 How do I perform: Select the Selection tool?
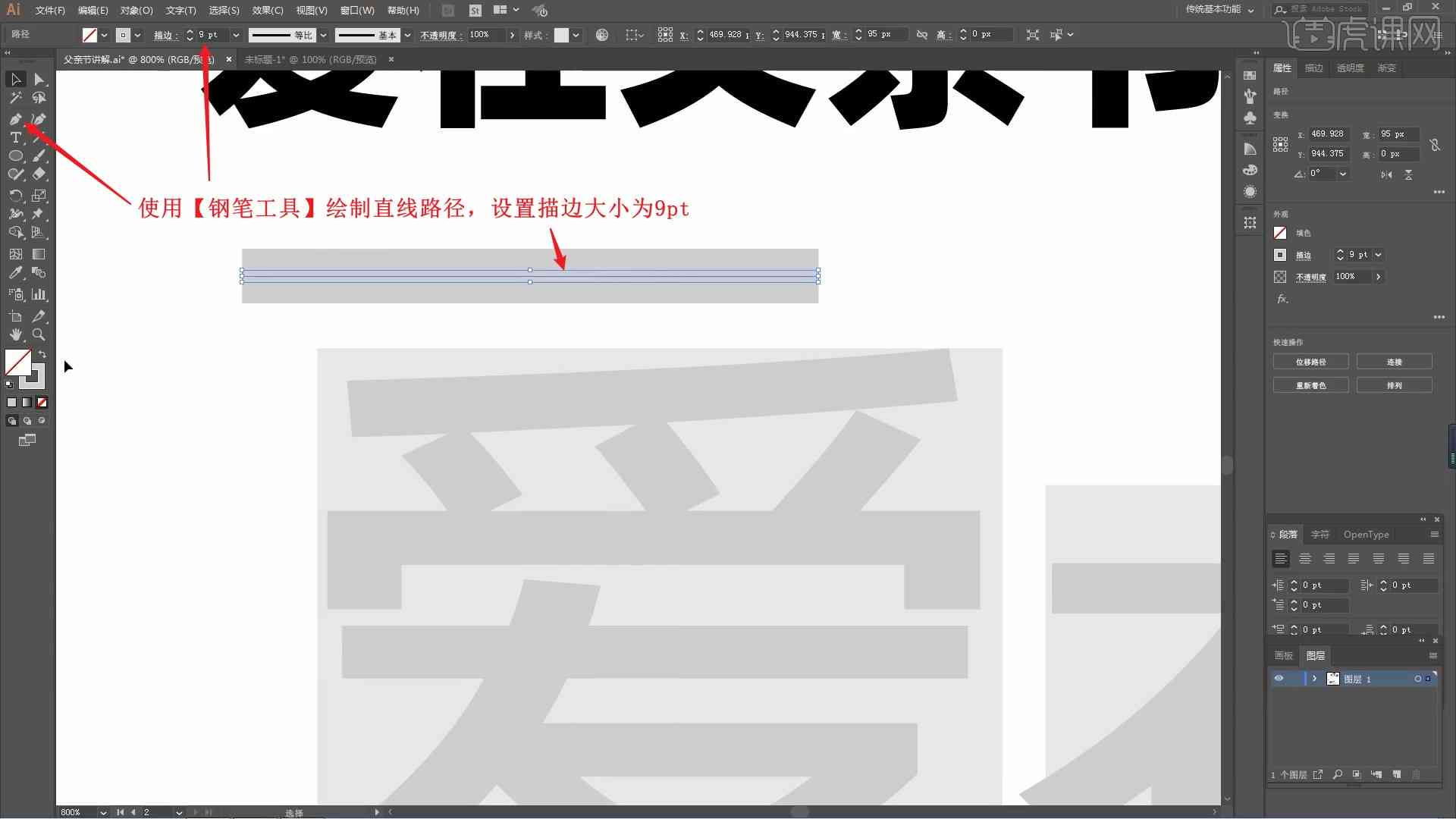click(x=15, y=79)
